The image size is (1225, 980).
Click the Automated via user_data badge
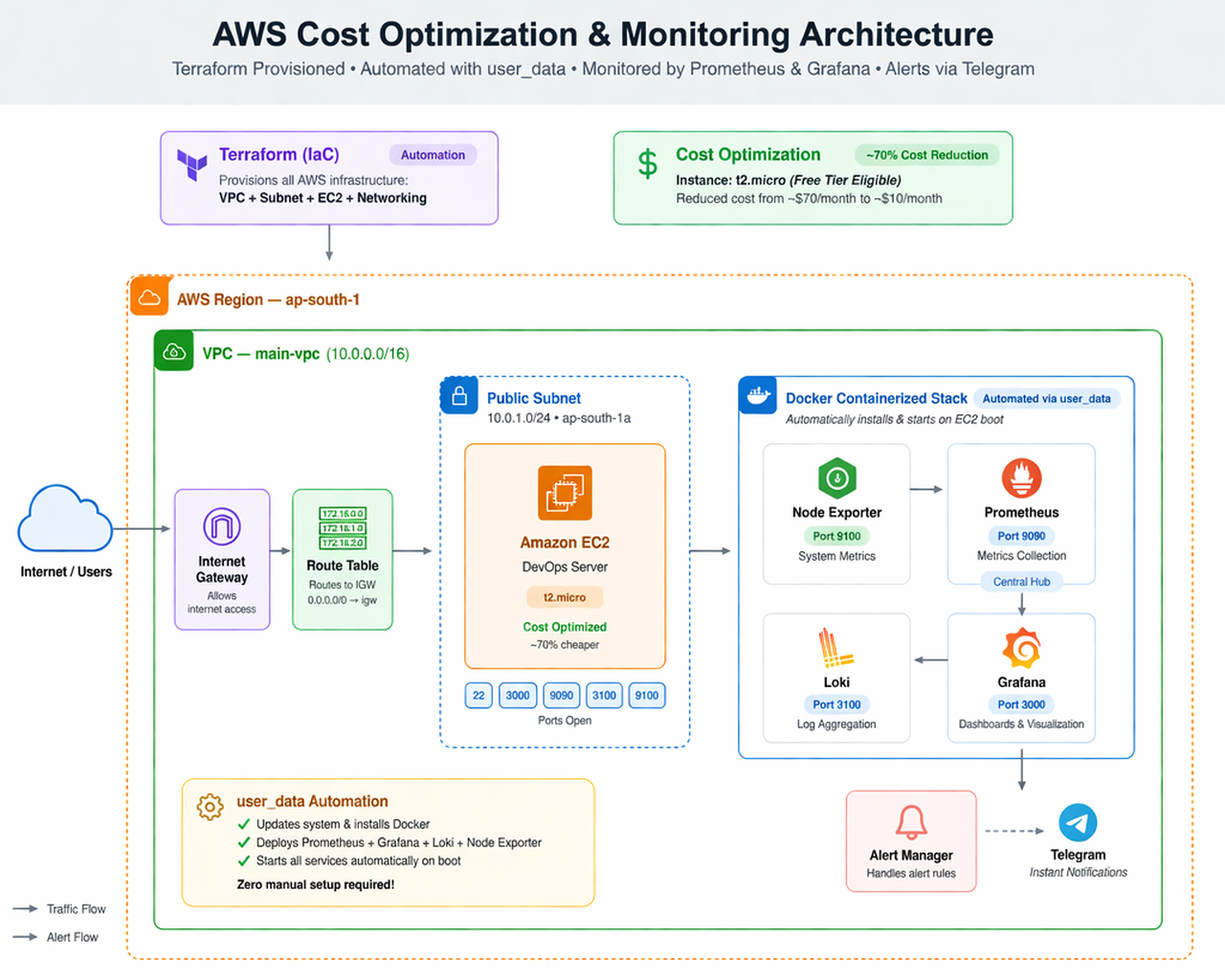point(1046,398)
